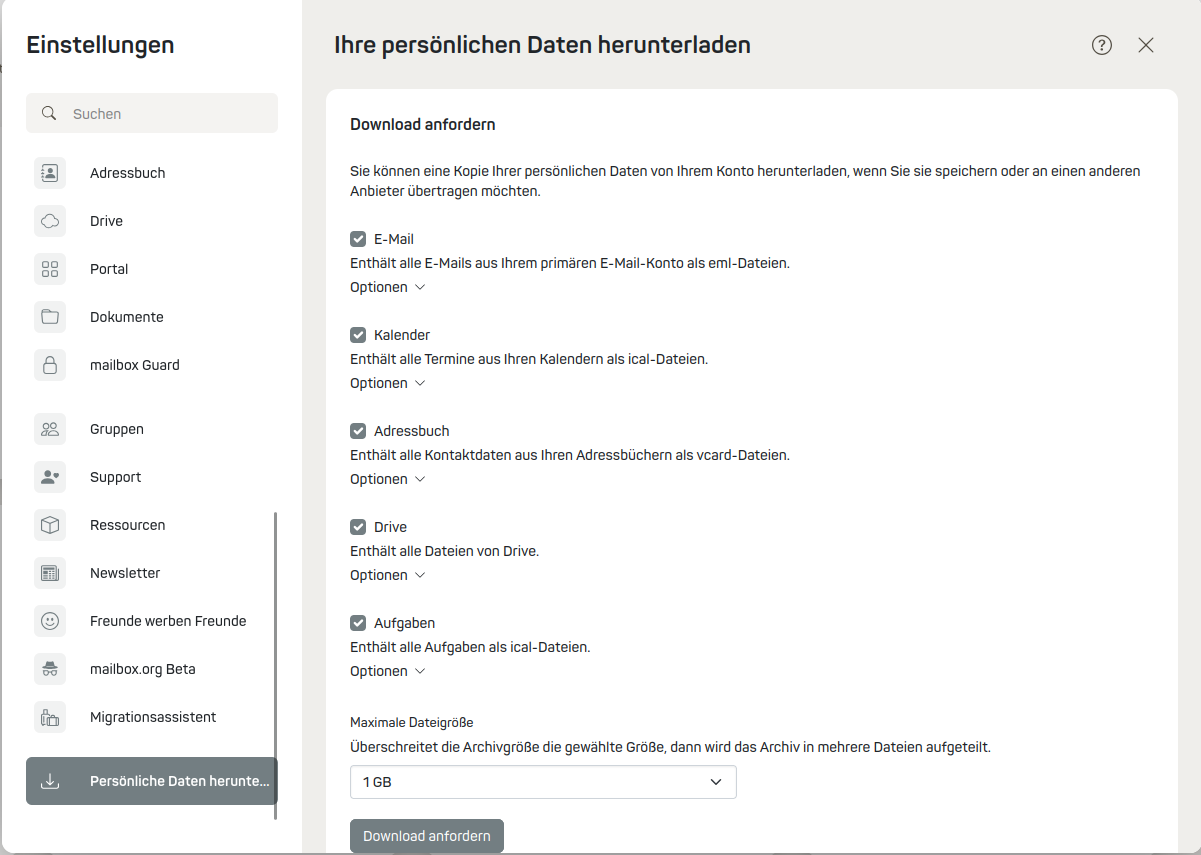Click the Kalender label text
The width and height of the screenshot is (1201, 855).
(x=402, y=335)
